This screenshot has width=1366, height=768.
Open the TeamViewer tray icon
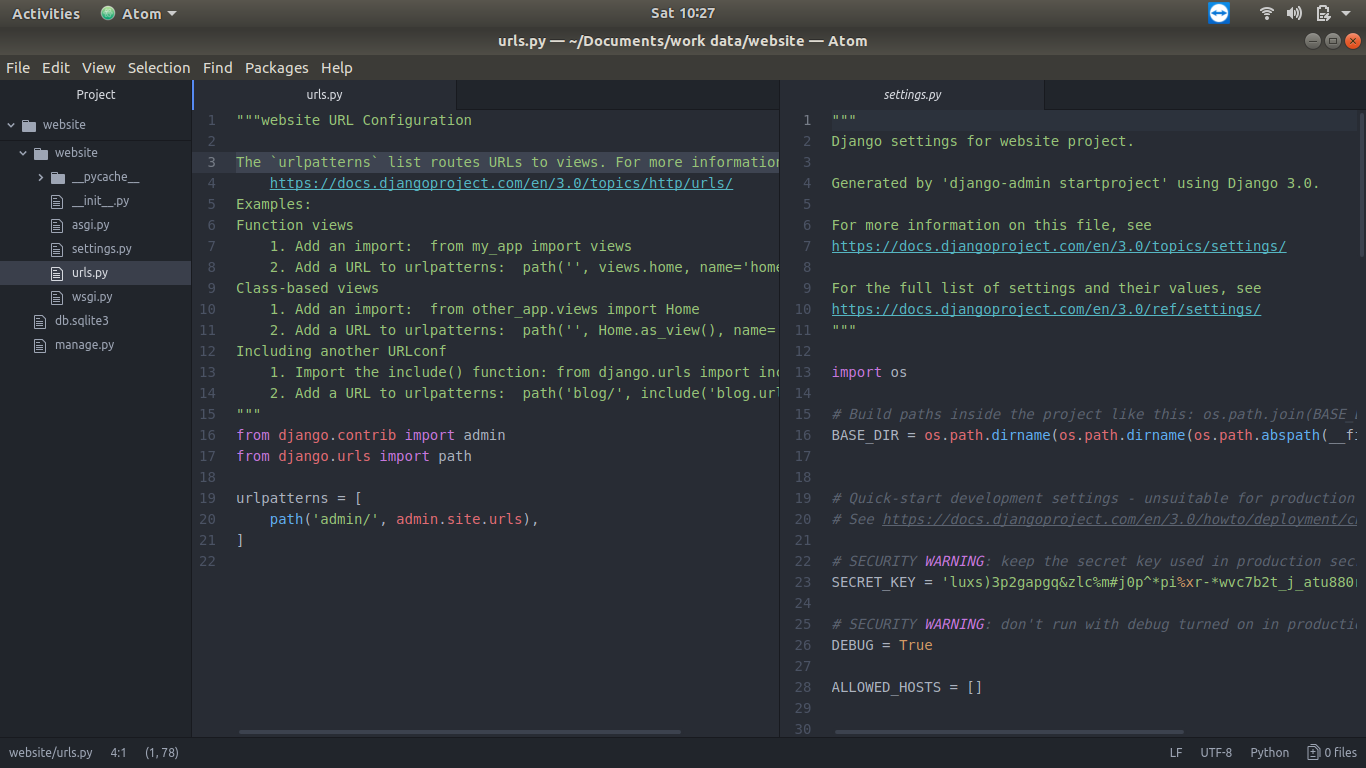(x=1218, y=13)
